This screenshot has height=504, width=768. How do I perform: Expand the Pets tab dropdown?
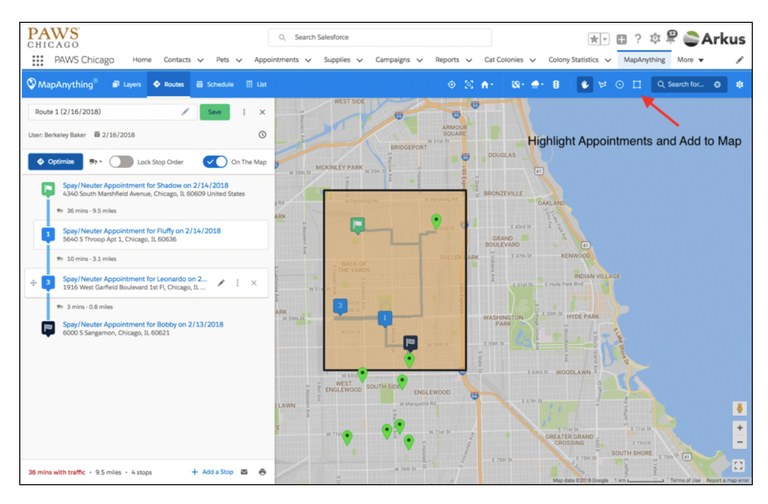click(239, 60)
